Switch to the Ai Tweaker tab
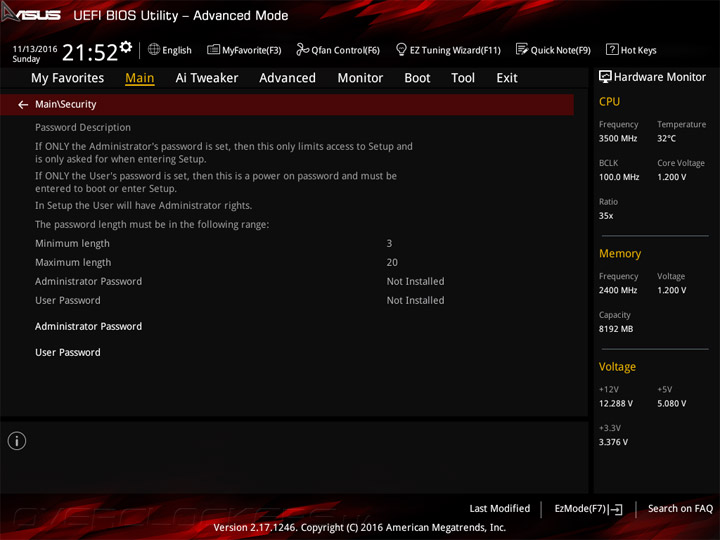 (x=207, y=78)
